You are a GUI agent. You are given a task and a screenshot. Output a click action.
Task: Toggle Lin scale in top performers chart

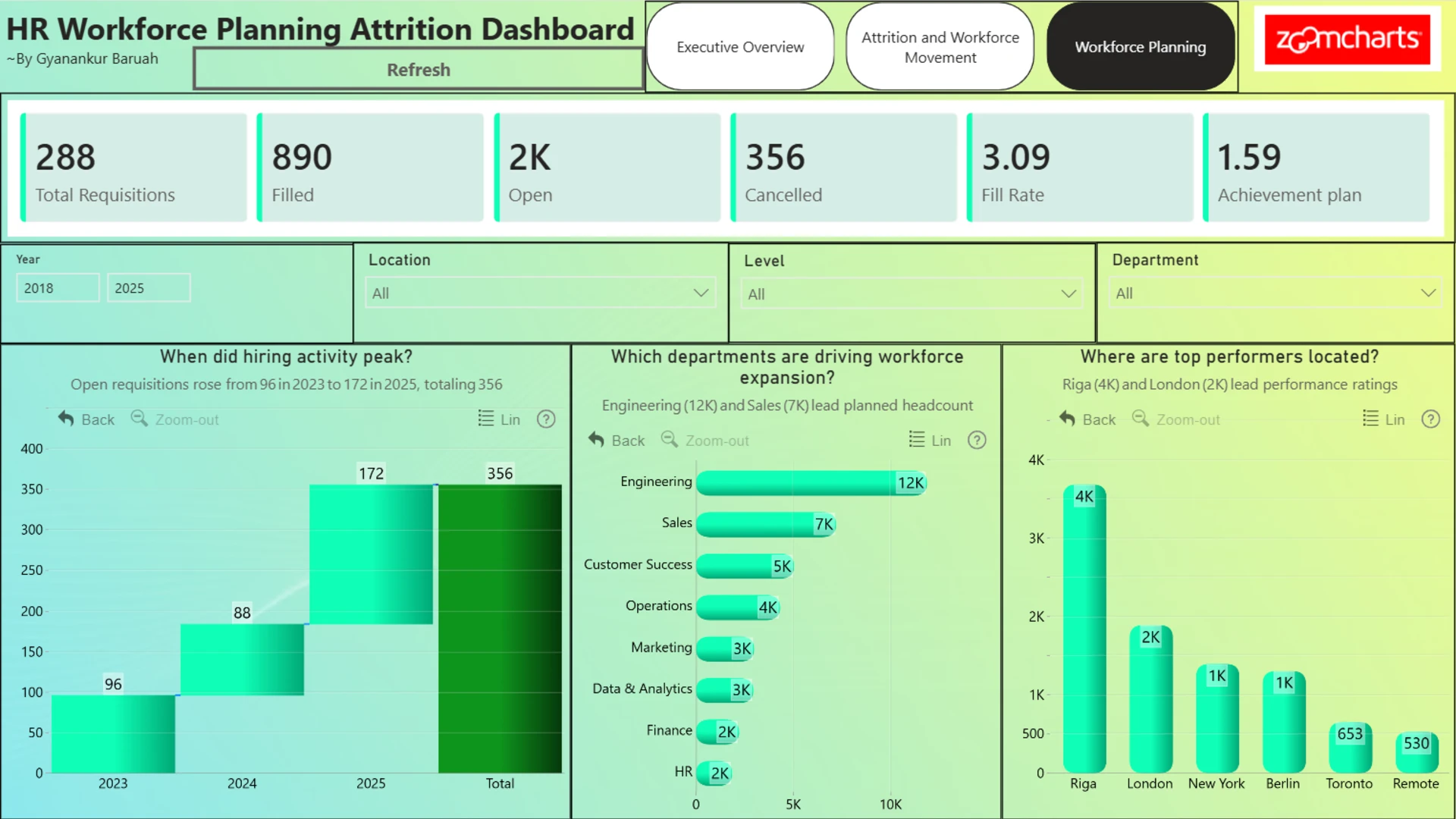click(x=1383, y=419)
